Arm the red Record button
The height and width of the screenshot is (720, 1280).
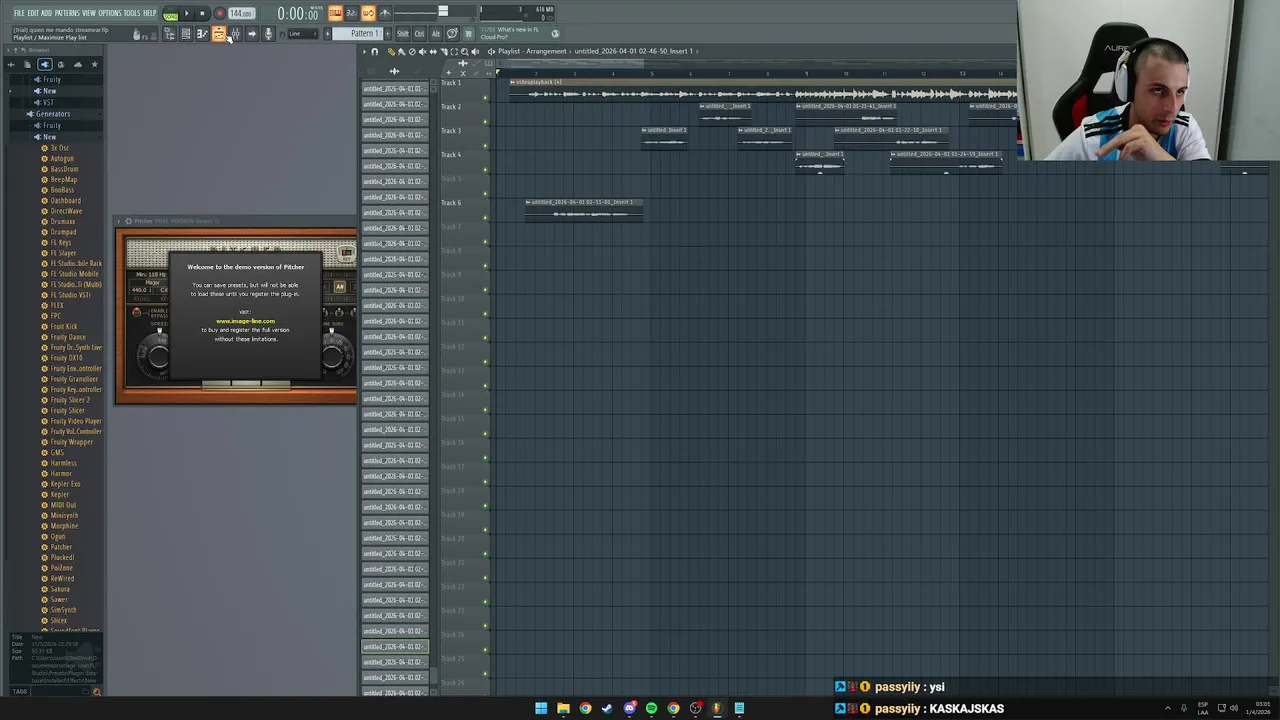[x=219, y=13]
